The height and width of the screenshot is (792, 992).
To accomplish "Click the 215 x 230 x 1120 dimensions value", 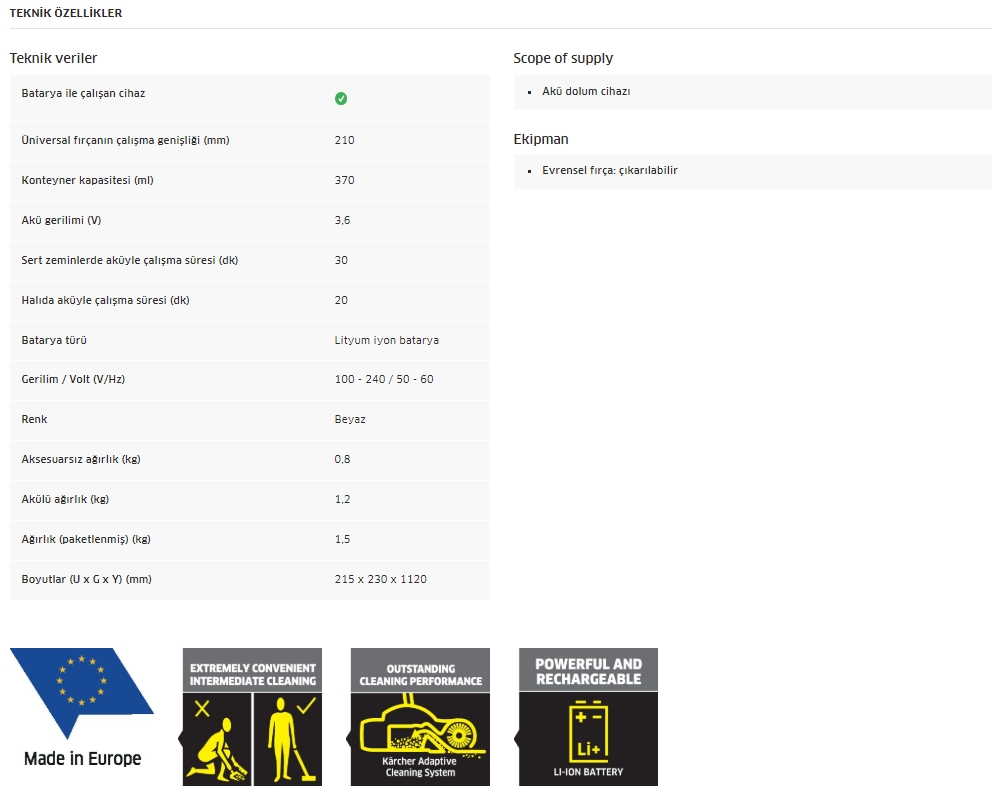I will click(380, 579).
